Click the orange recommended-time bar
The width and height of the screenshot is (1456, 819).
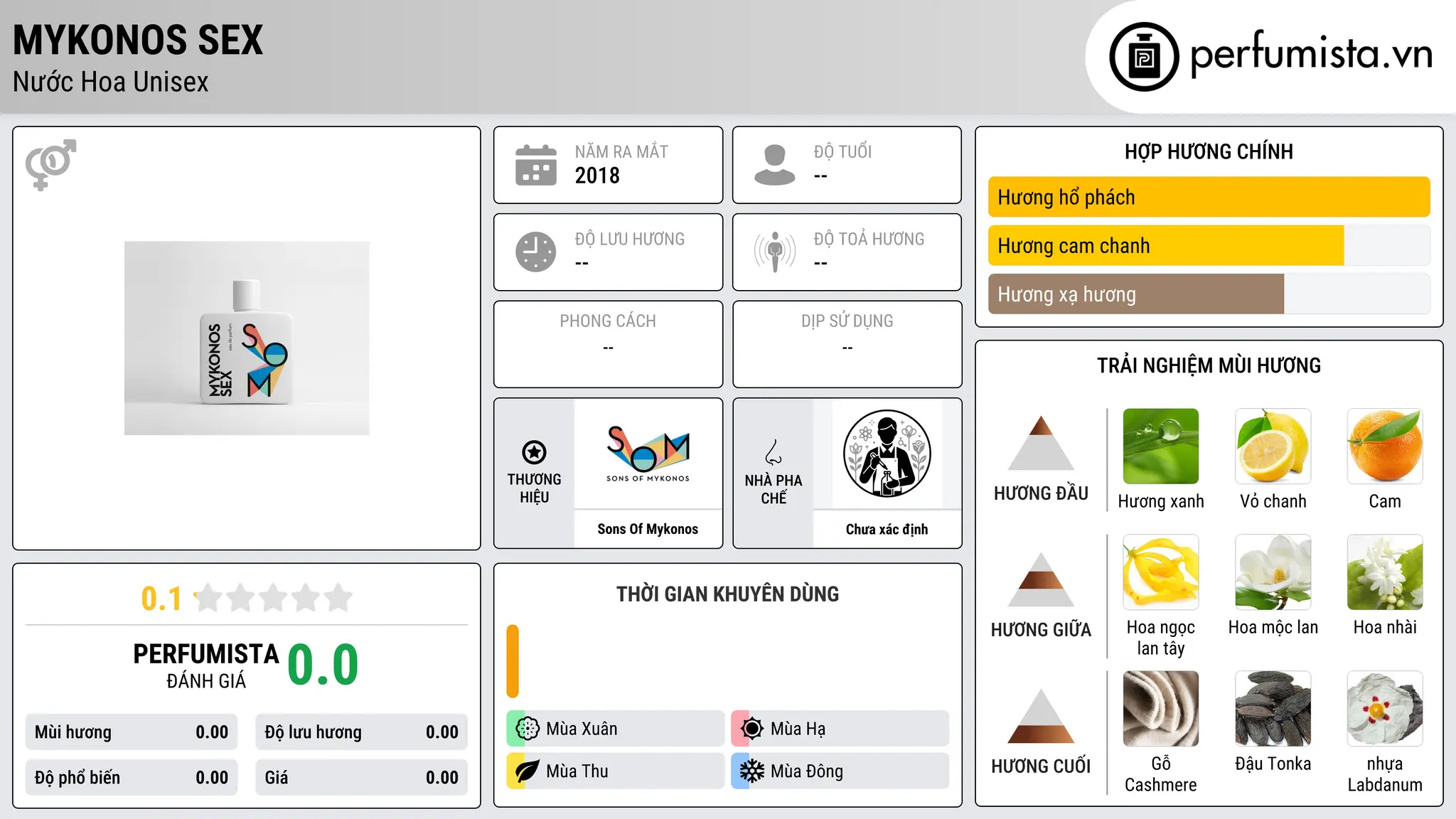tap(513, 661)
